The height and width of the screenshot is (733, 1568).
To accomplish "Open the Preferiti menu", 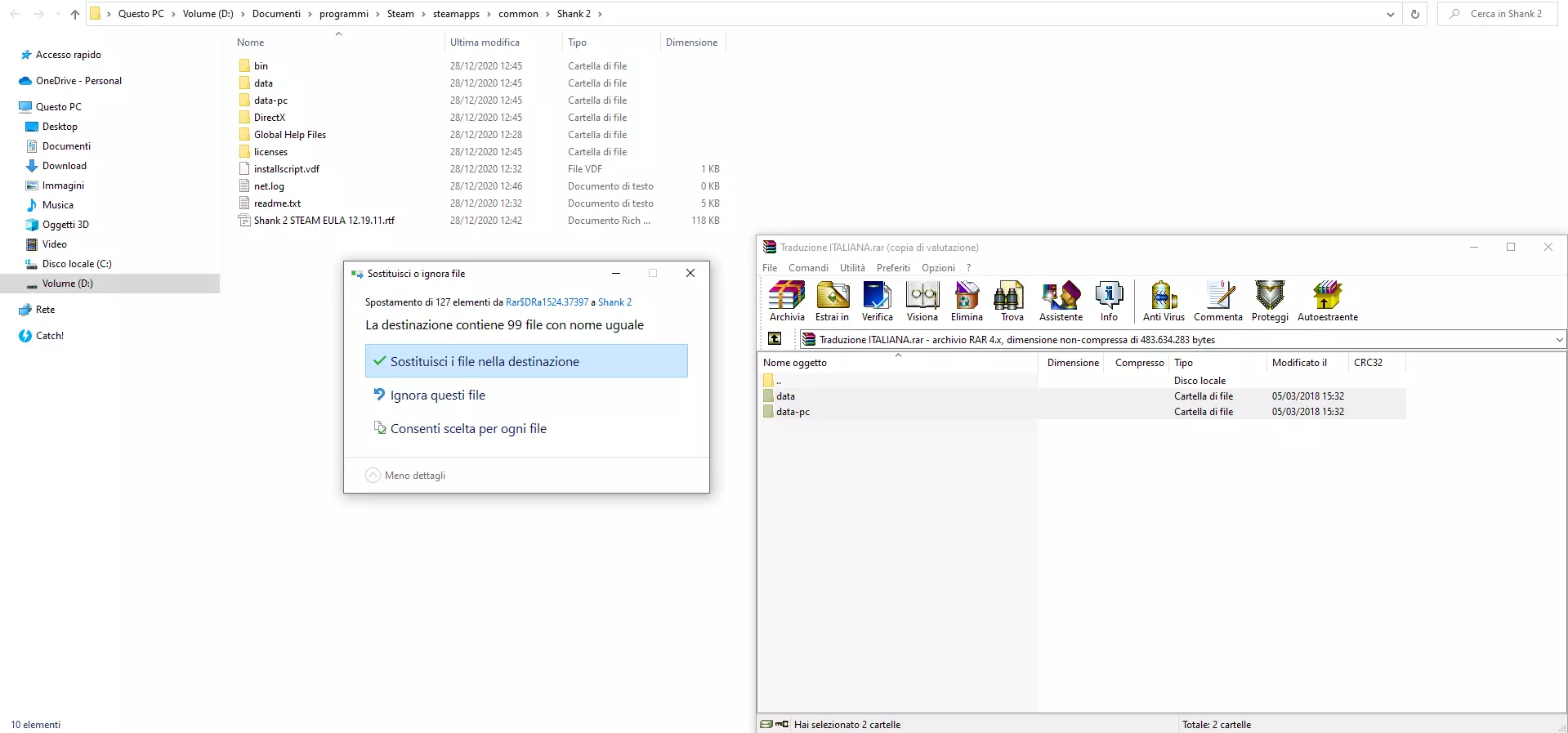I will click(x=893, y=268).
